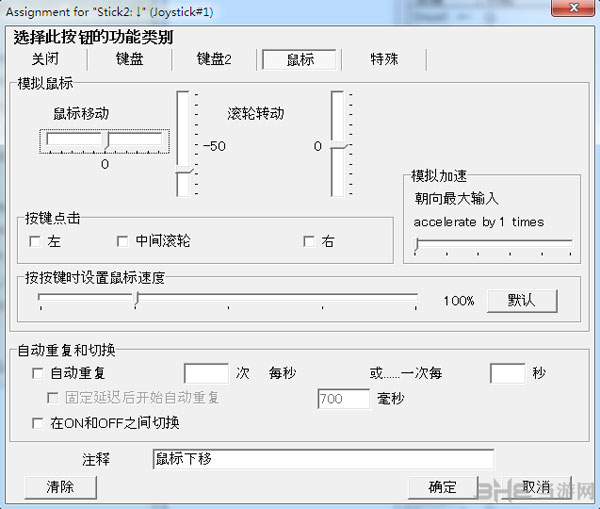Viewport: 600px width, 509px height.
Task: Go to the 特殊 tab
Action: coord(384,59)
